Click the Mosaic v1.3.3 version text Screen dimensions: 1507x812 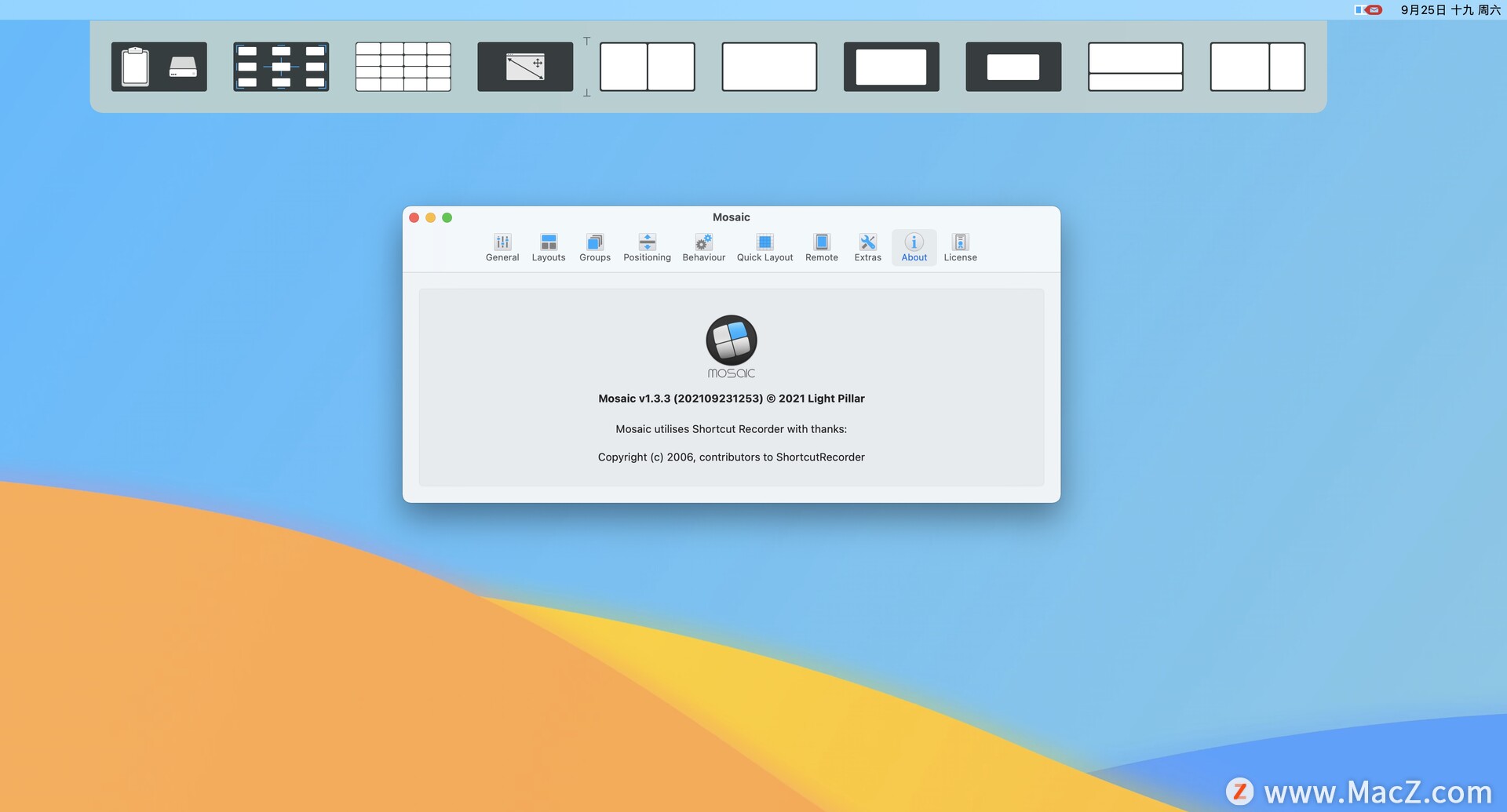732,399
